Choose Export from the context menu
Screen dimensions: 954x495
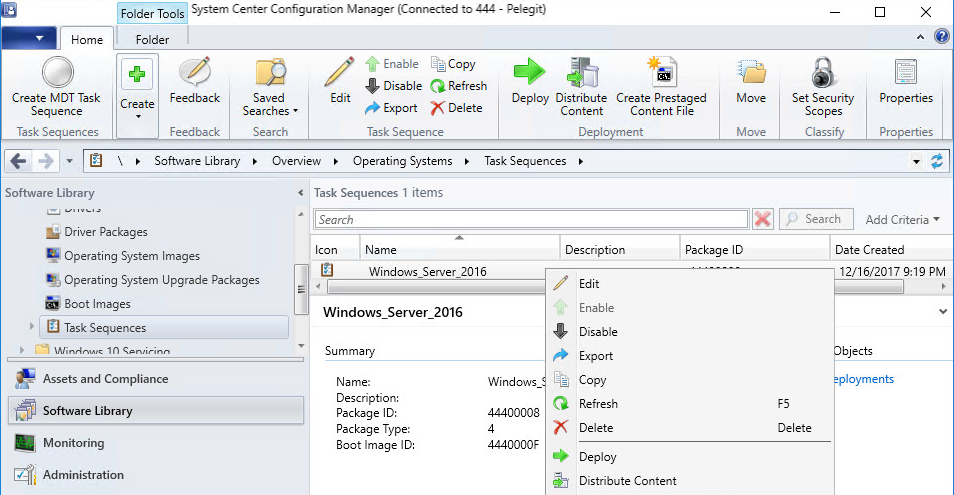coord(689,356)
